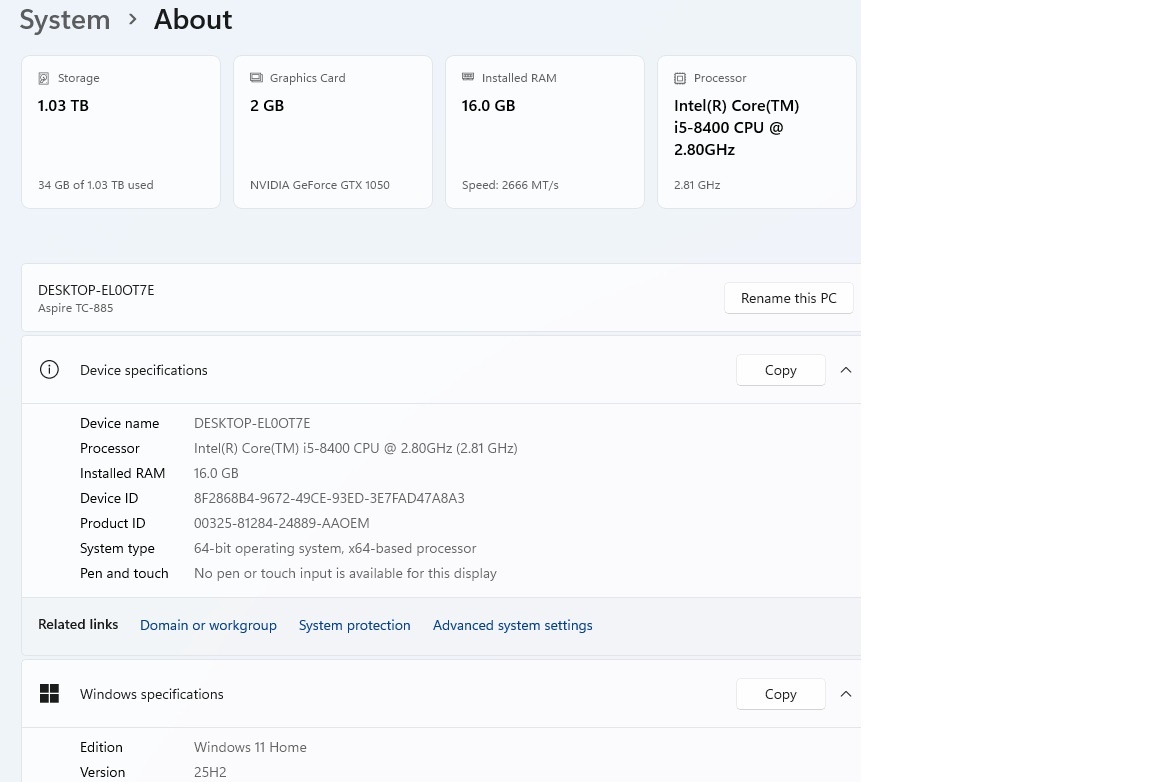Open the Domain or workgroup link

click(209, 625)
